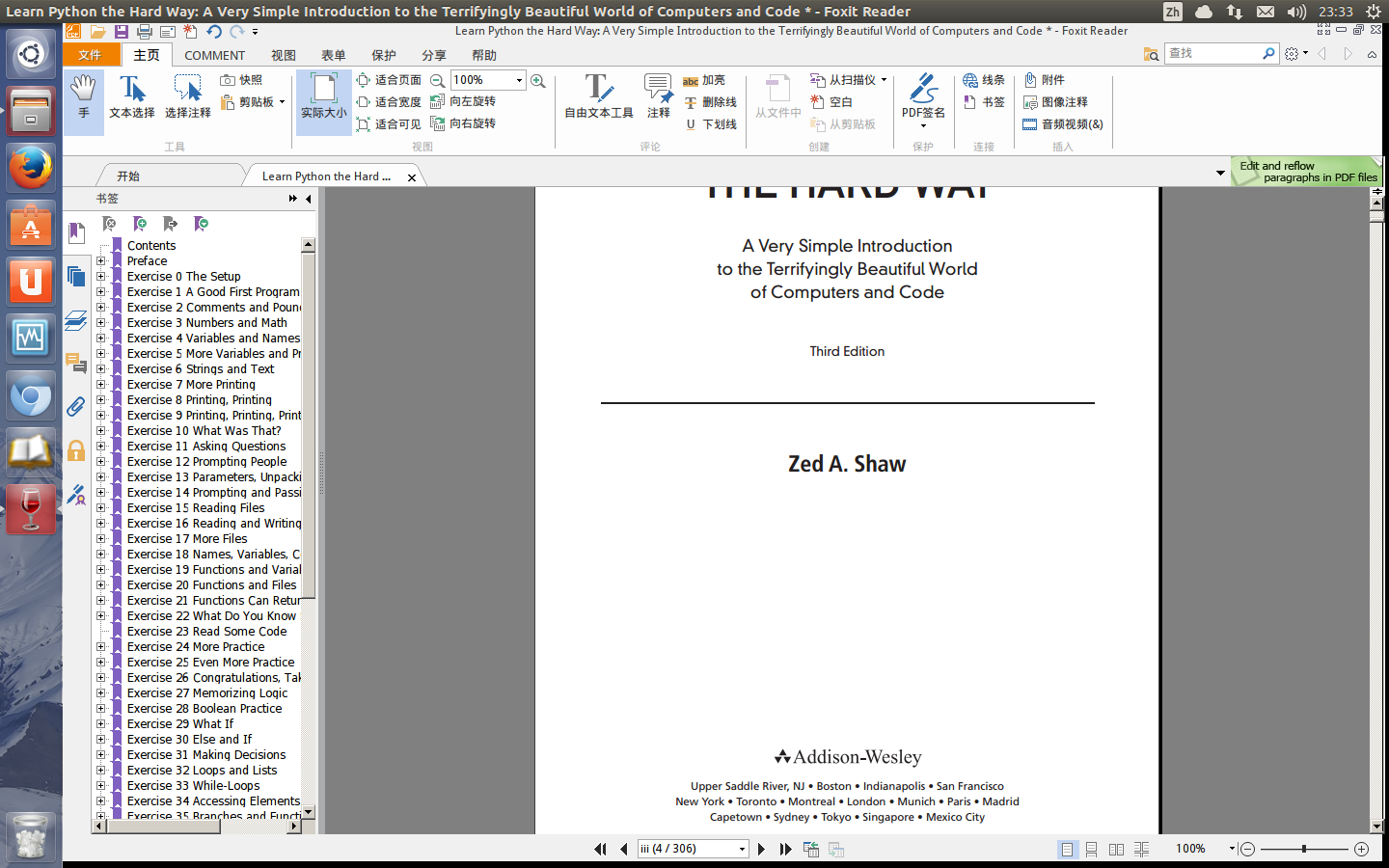Select the Typewriter (自由文本工具) tool
The height and width of the screenshot is (868, 1389).
tap(599, 97)
